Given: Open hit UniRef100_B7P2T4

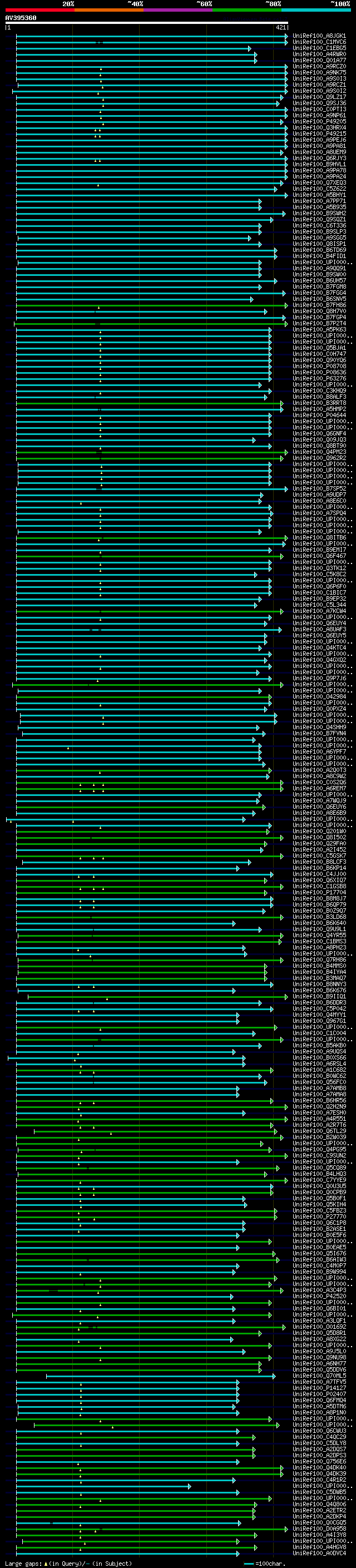Looking at the screenshot, I should coord(319,324).
